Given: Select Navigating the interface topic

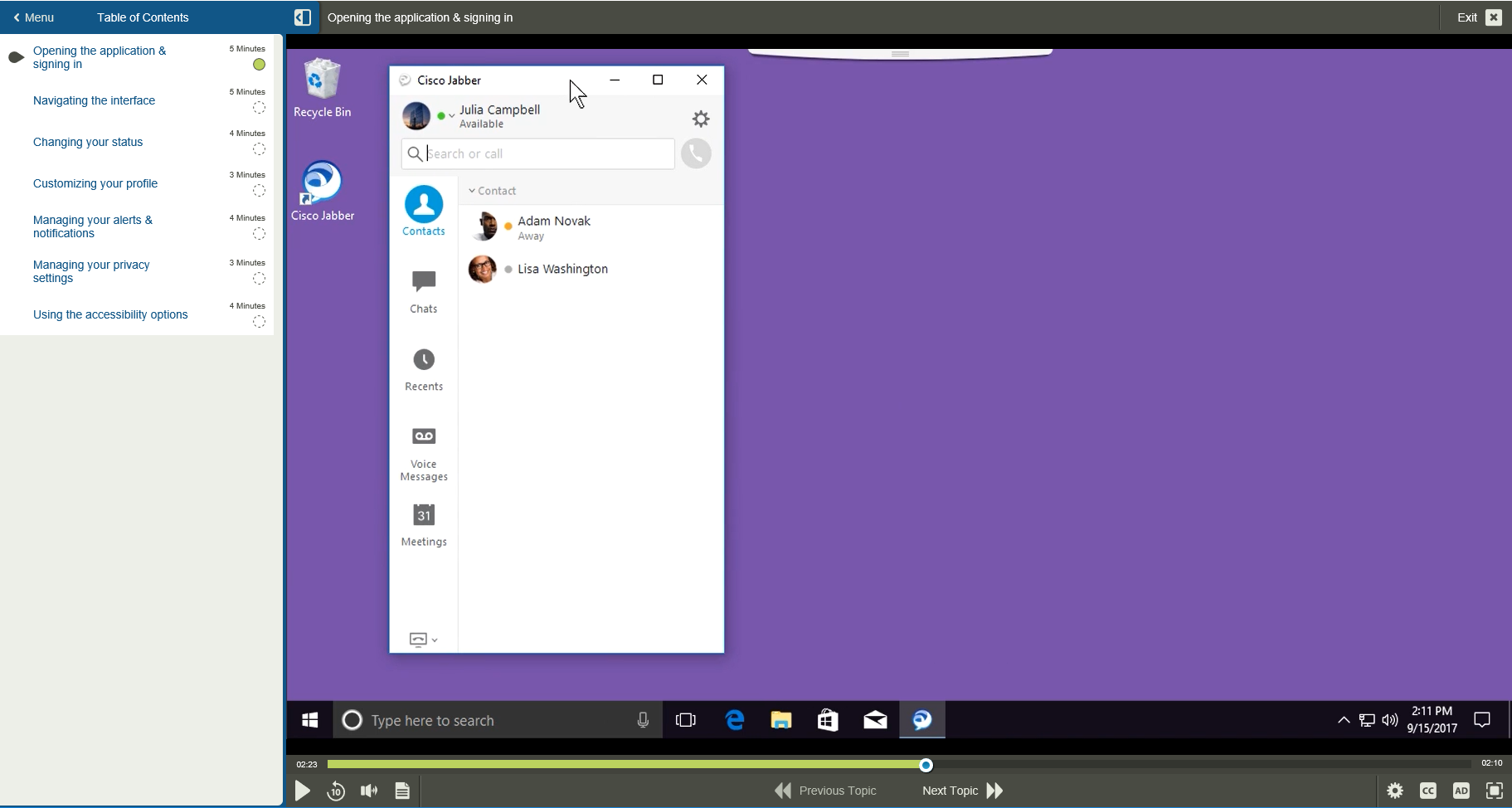Looking at the screenshot, I should [94, 100].
